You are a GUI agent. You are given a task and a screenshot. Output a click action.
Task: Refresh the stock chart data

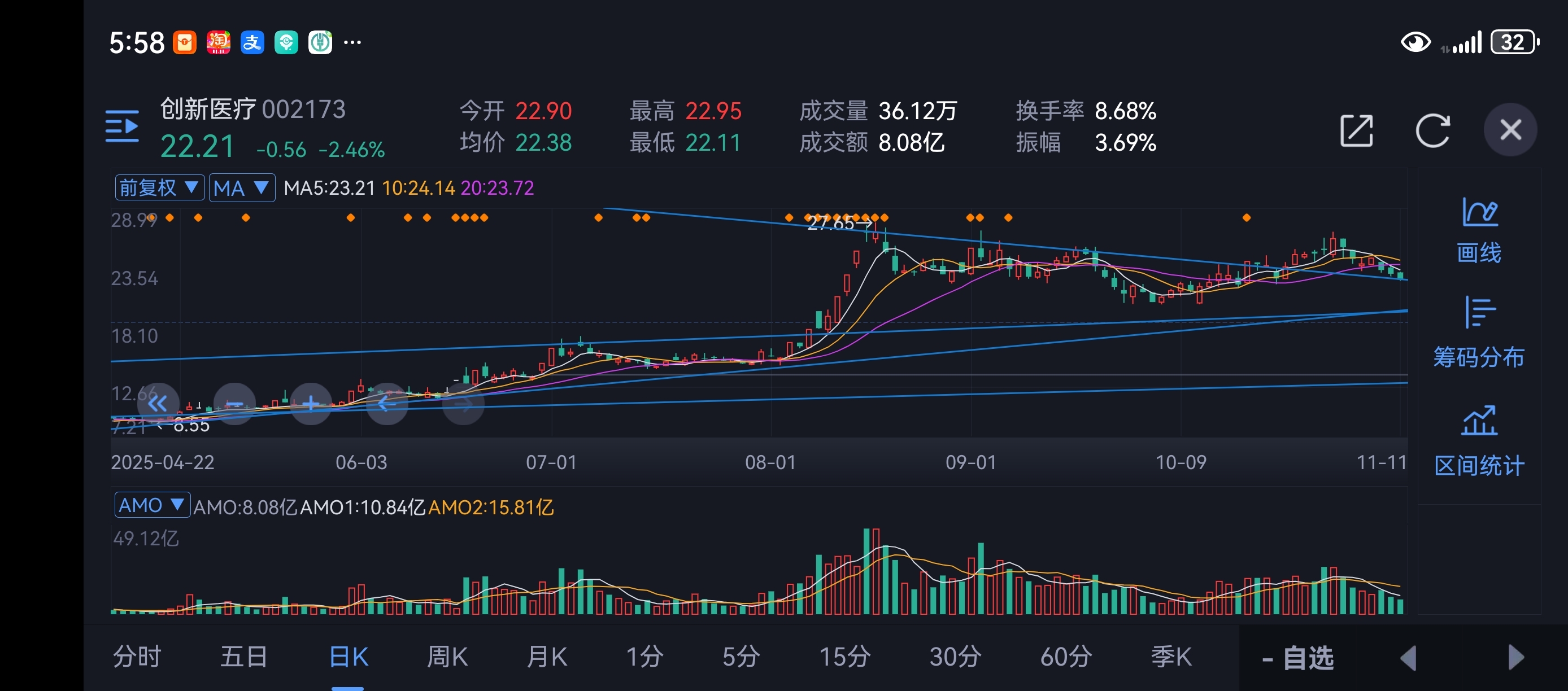(1432, 130)
